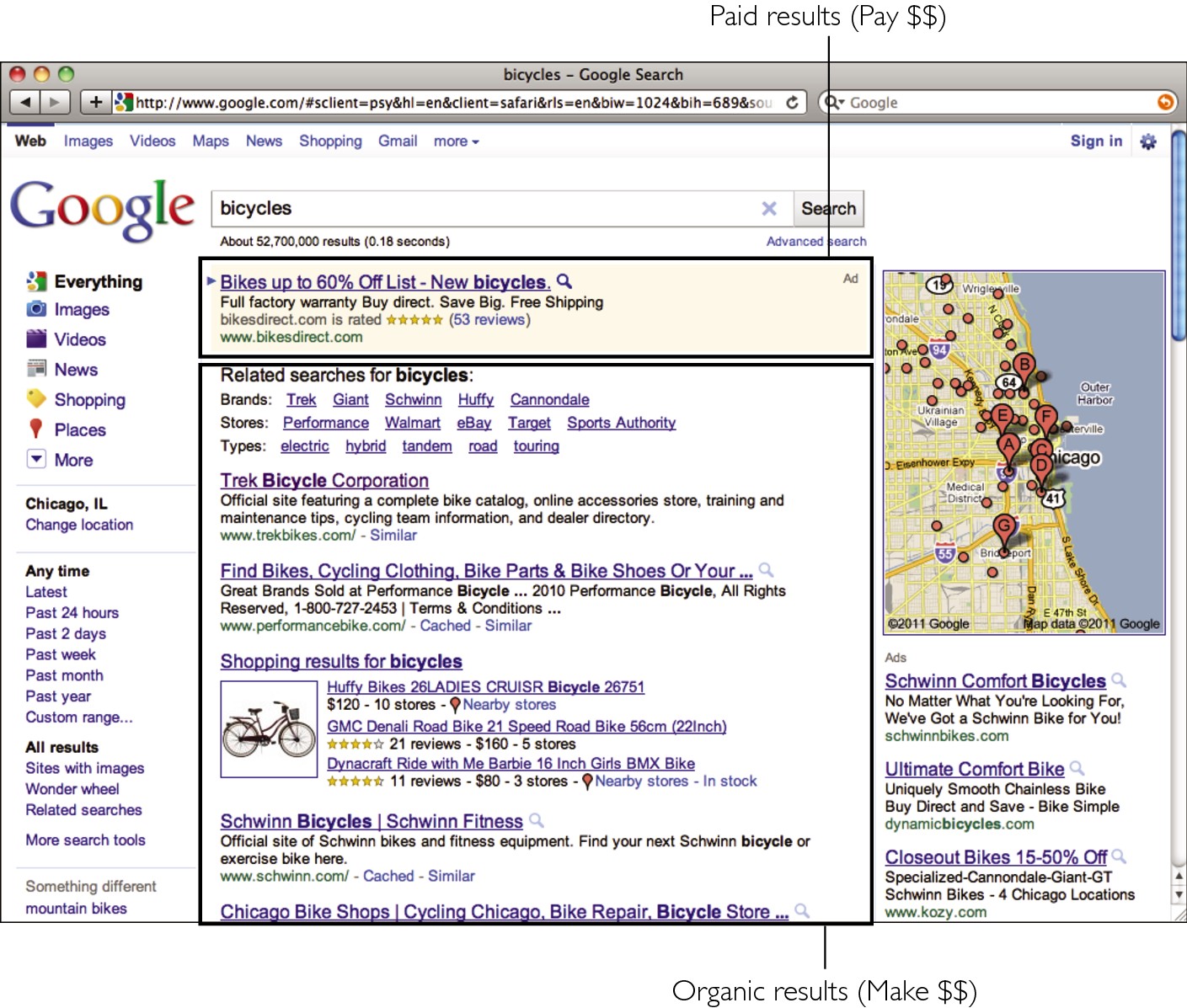Select the Shopping tag icon in sidebar
The width and height of the screenshot is (1187, 1008).
click(x=36, y=399)
